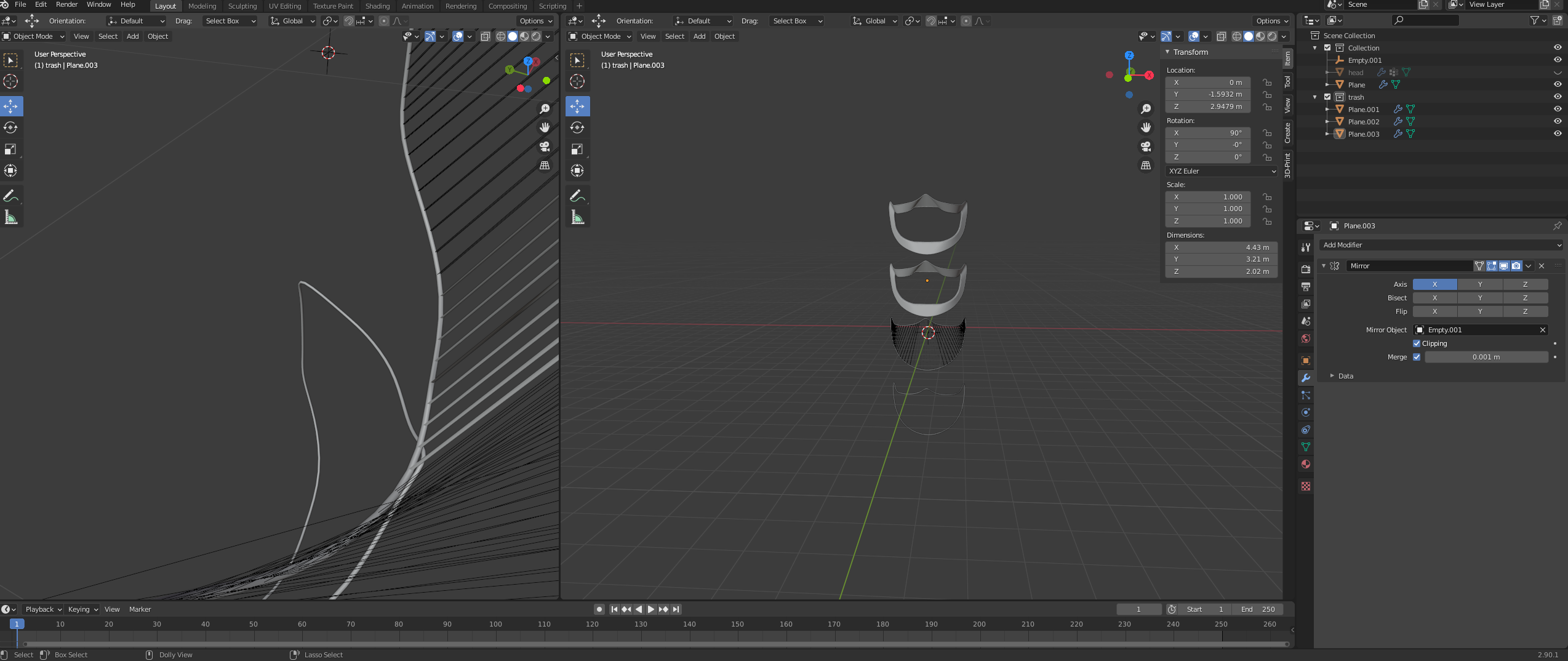
Task: Switch to the Sculpting workspace tab
Action: coord(242,6)
